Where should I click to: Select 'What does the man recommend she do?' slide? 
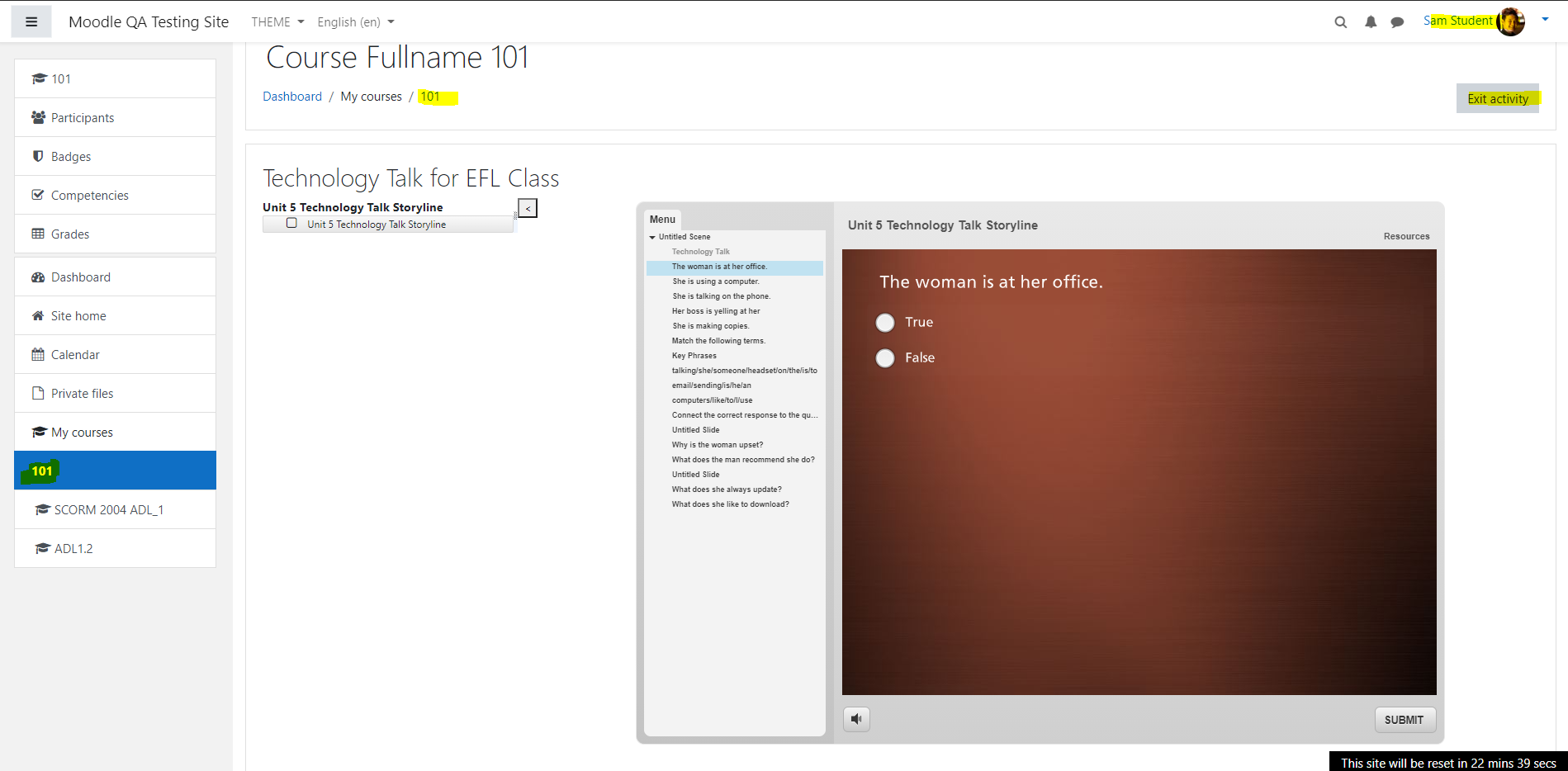point(743,460)
